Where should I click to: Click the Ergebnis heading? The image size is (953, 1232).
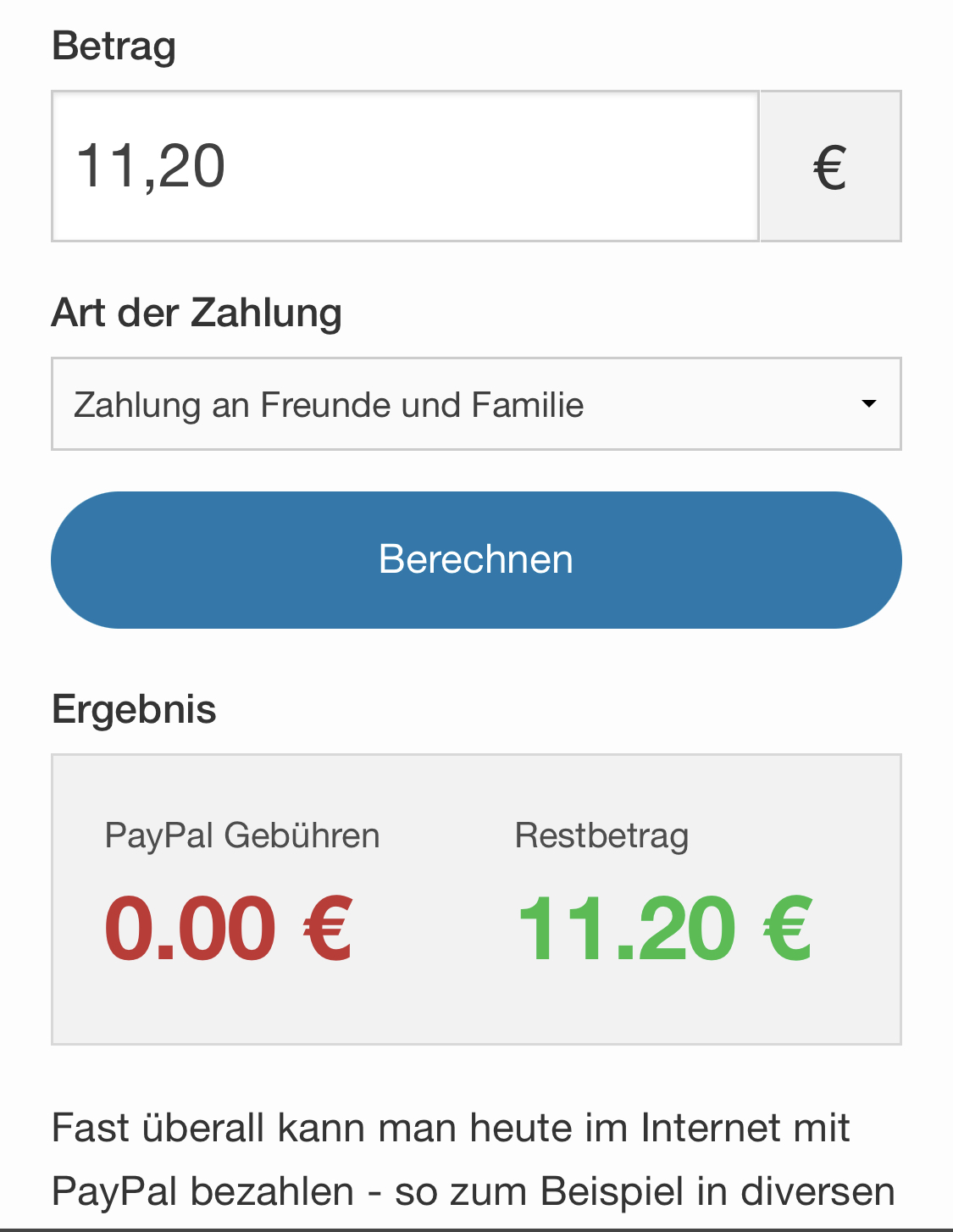point(134,709)
